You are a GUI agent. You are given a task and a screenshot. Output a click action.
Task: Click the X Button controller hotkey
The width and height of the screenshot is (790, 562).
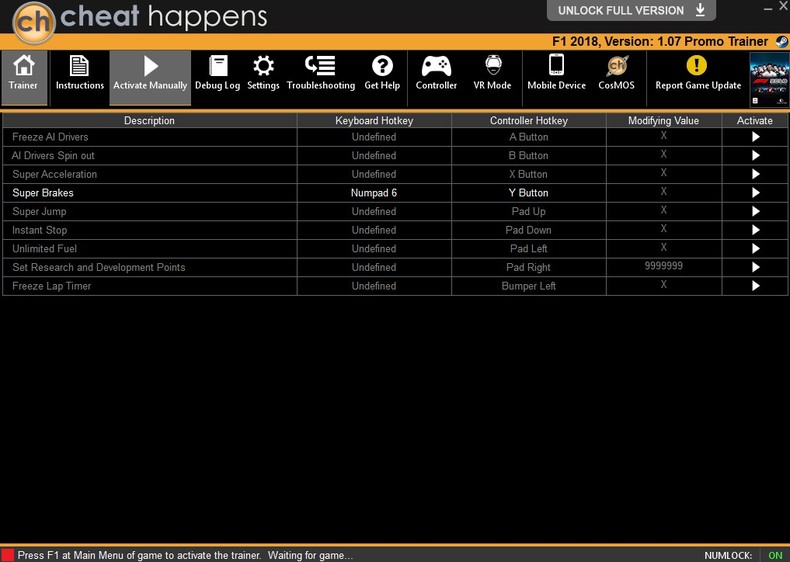529,174
